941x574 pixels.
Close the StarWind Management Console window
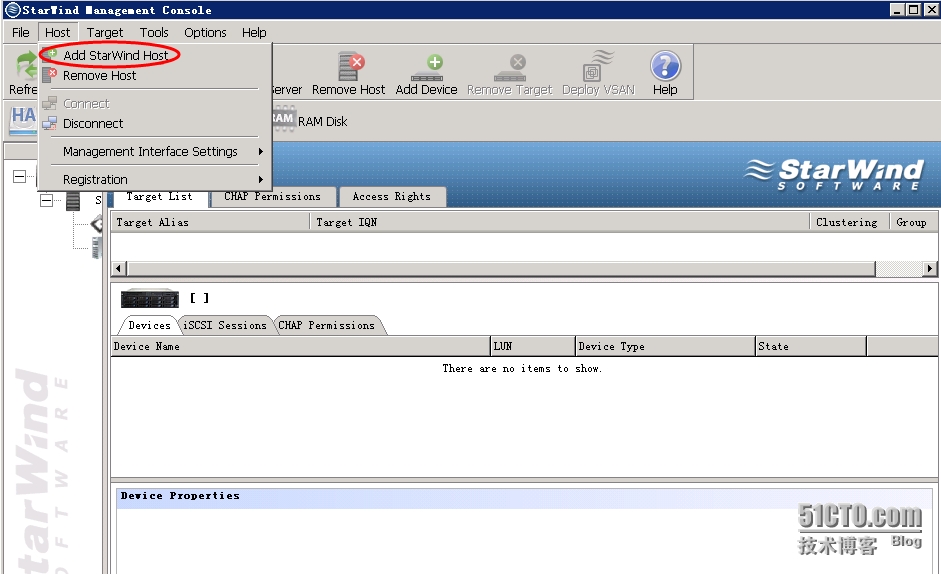(931, 10)
